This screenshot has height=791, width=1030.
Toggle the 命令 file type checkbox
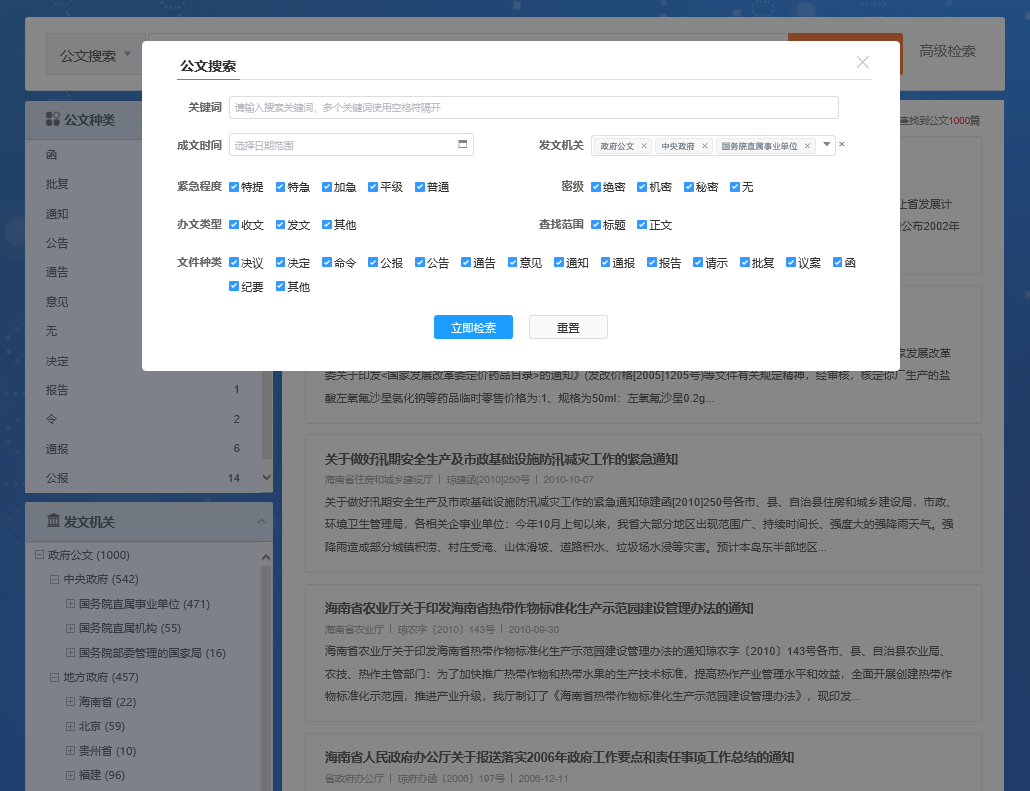point(326,262)
